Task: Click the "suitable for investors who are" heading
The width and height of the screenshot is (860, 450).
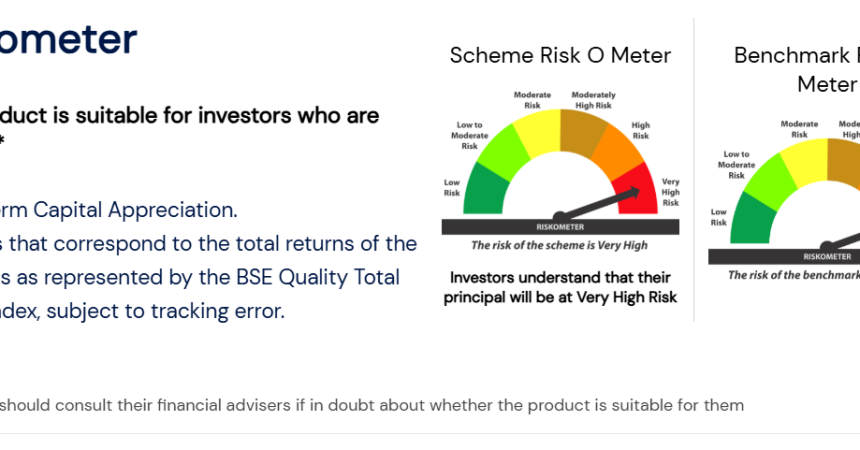Action: pyautogui.click(x=190, y=115)
